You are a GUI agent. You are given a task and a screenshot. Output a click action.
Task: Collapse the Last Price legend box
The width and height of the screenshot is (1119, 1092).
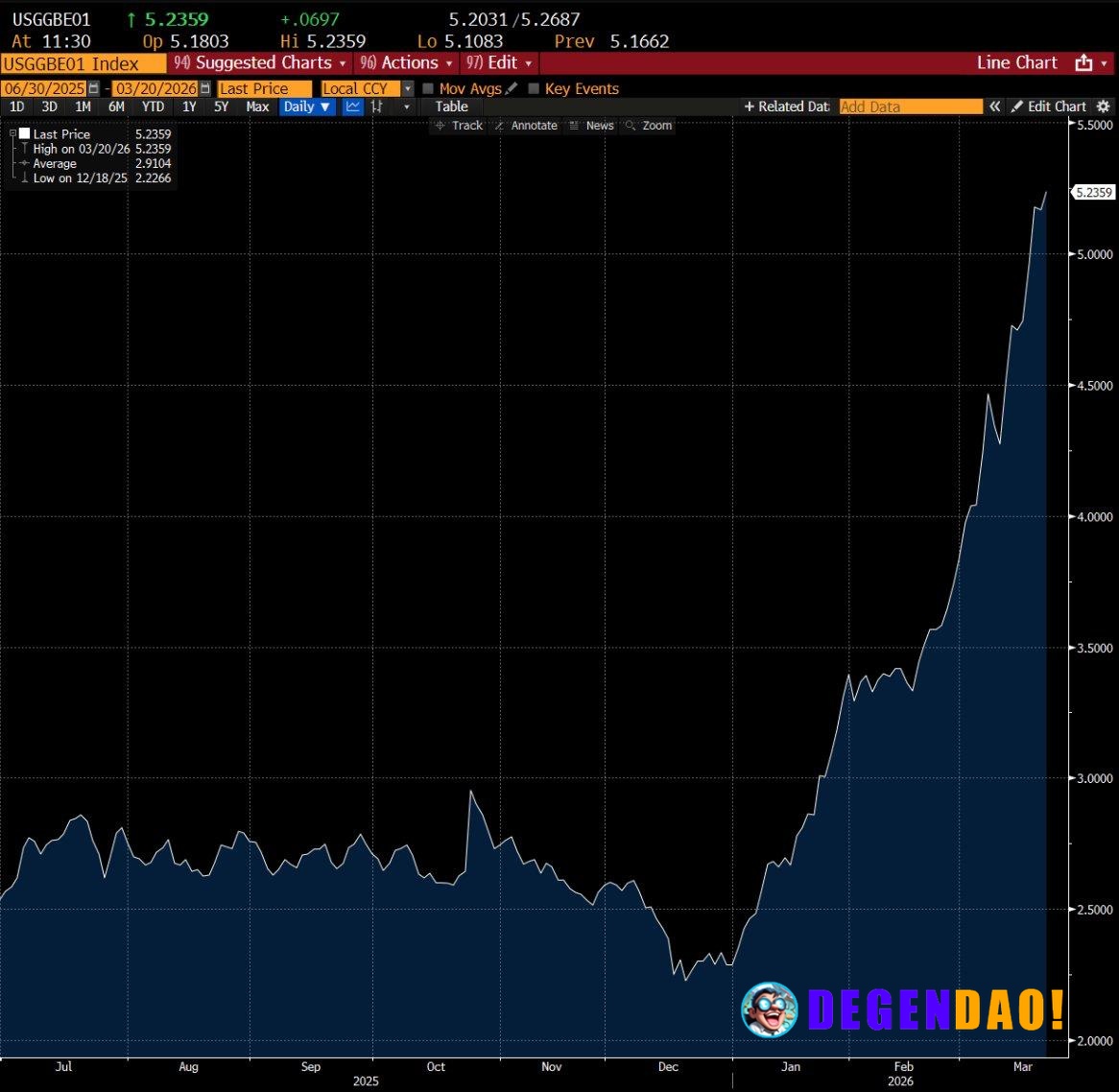click(12, 133)
